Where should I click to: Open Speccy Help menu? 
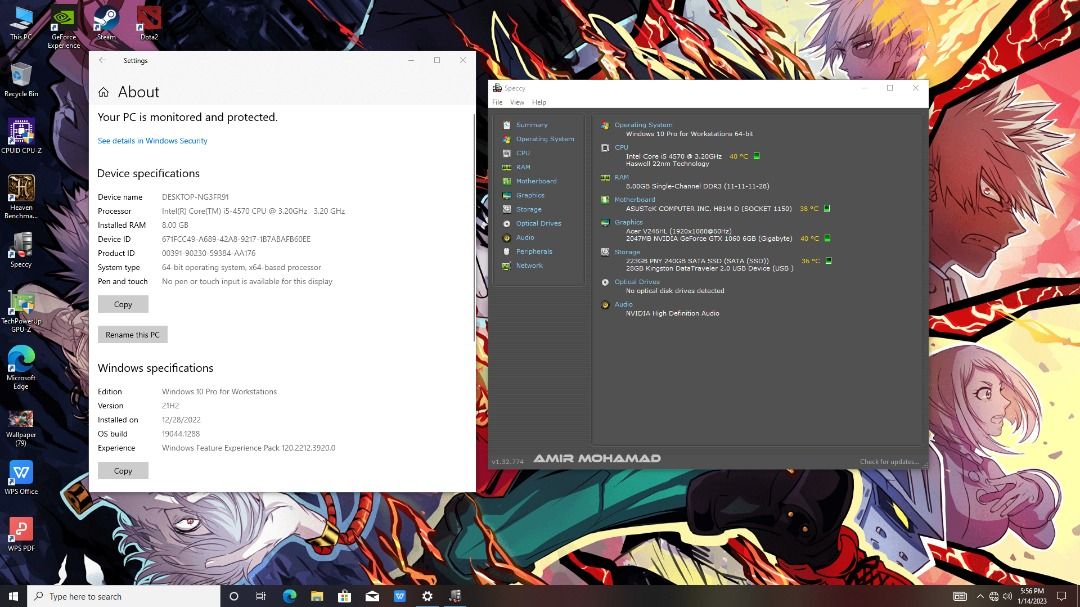[539, 102]
